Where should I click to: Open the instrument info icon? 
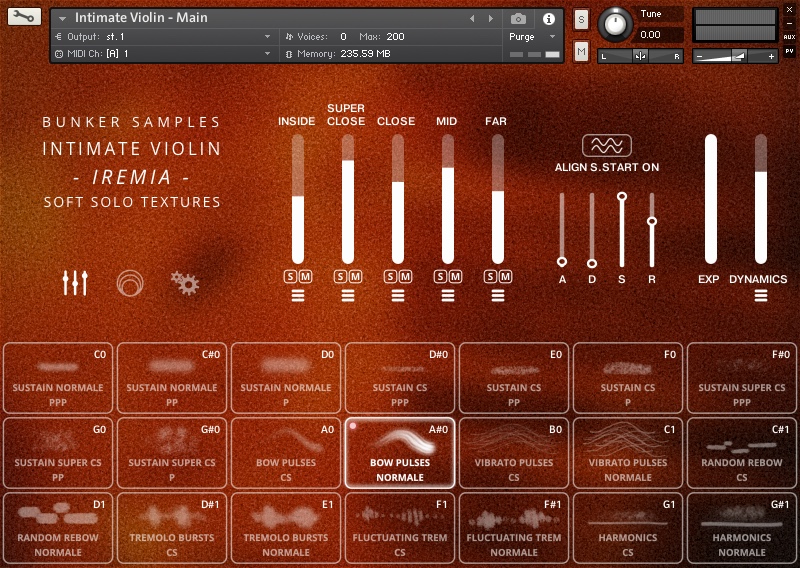pos(549,19)
